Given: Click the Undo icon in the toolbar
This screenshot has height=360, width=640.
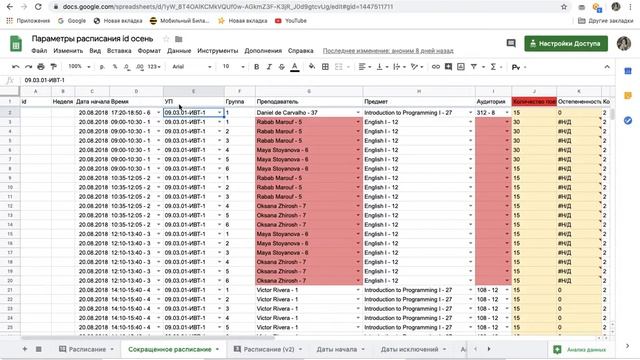Looking at the screenshot, I should (16, 67).
